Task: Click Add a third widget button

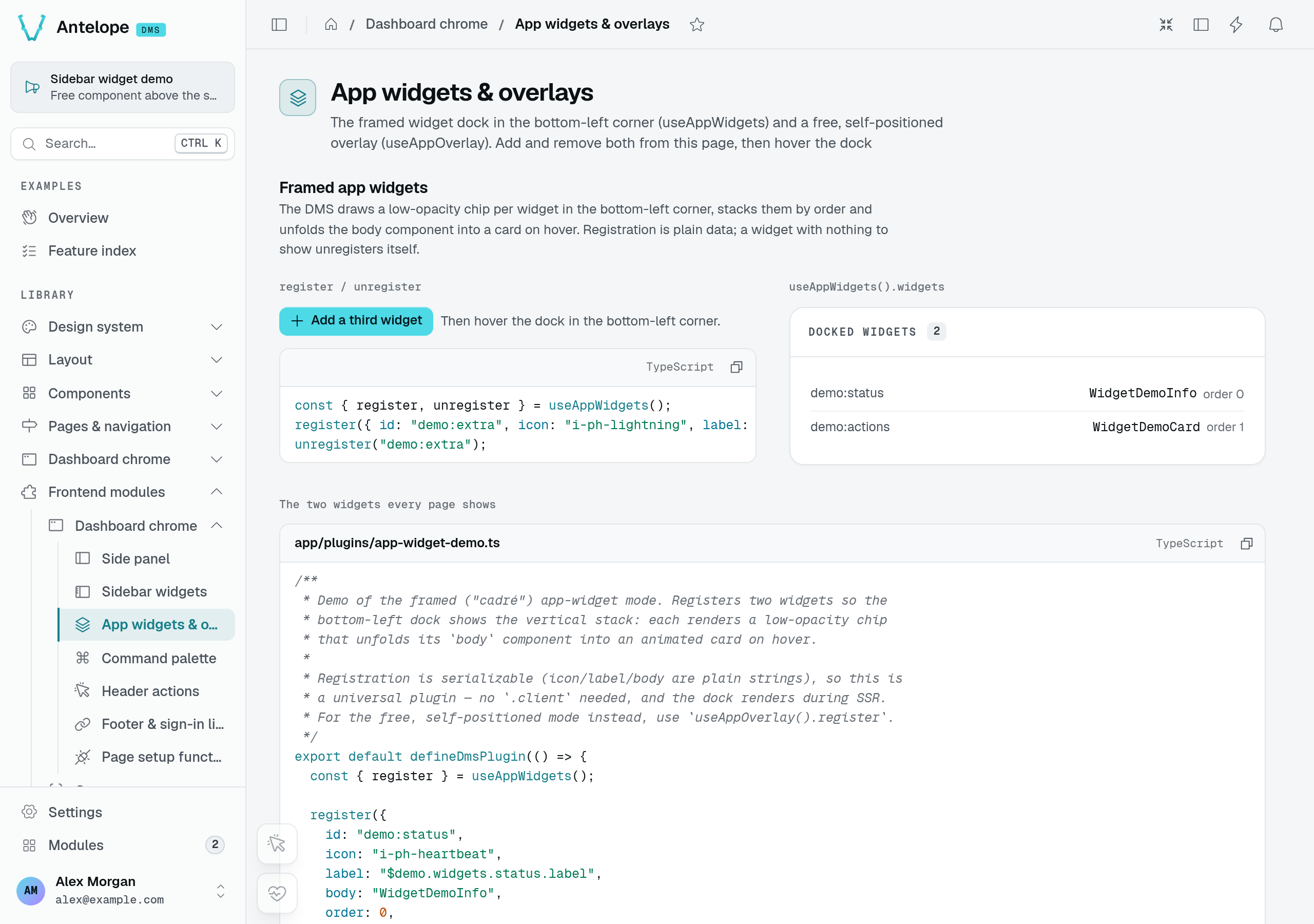Action: tap(356, 321)
